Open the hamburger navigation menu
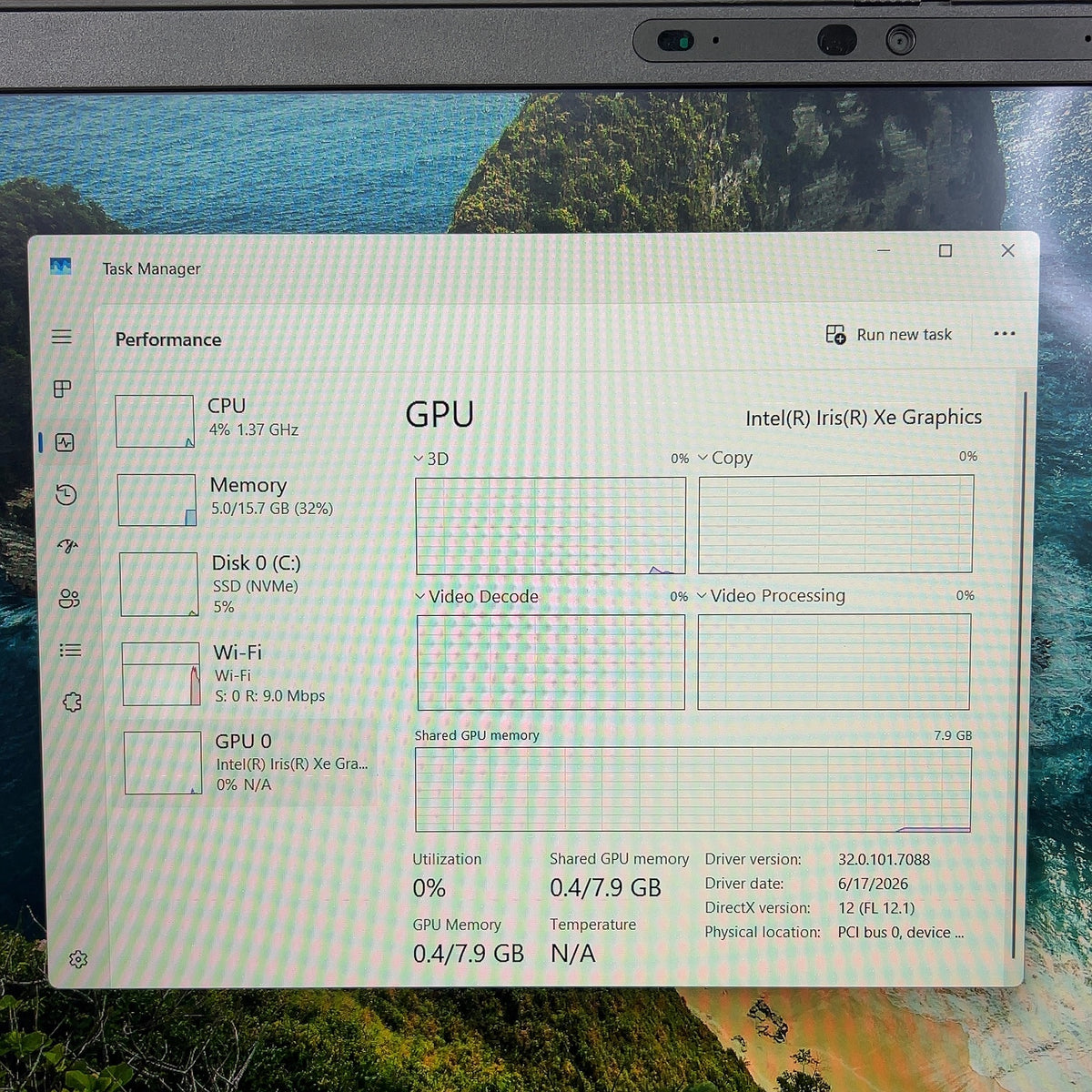1092x1092 pixels. click(x=62, y=337)
